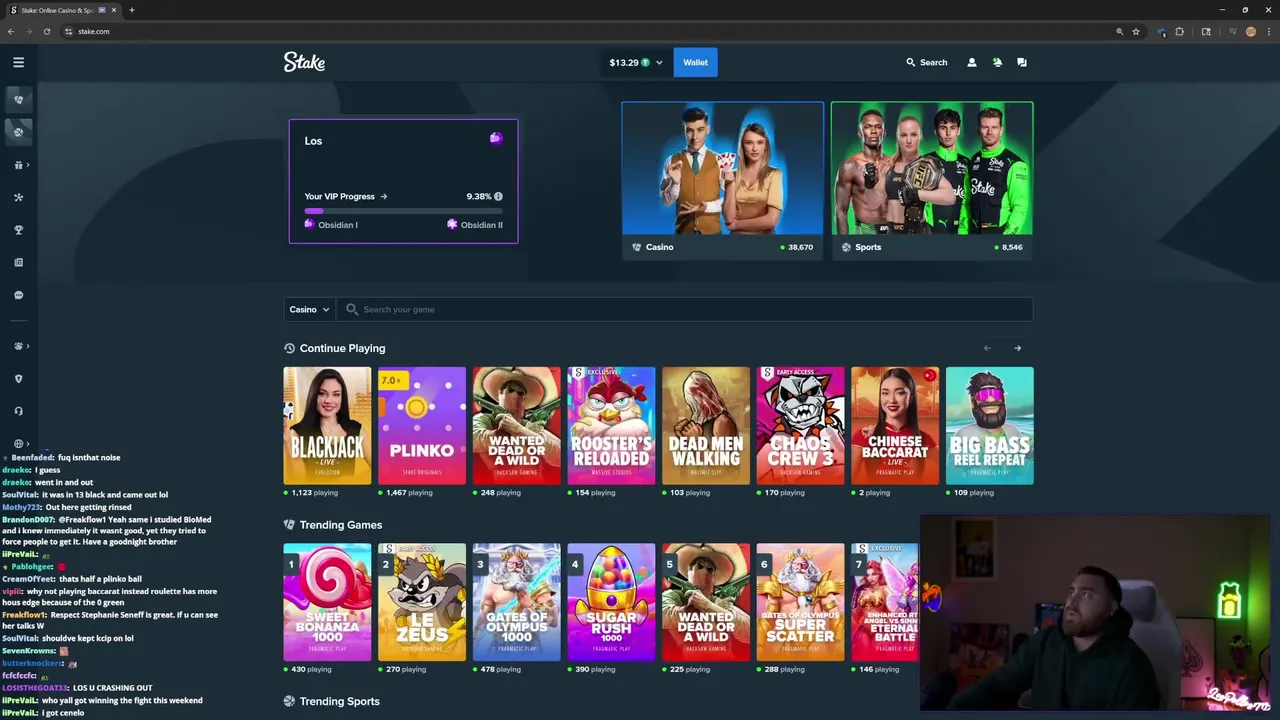
Task: Open Wanted Dead or a Wild trending tile
Action: [705, 602]
